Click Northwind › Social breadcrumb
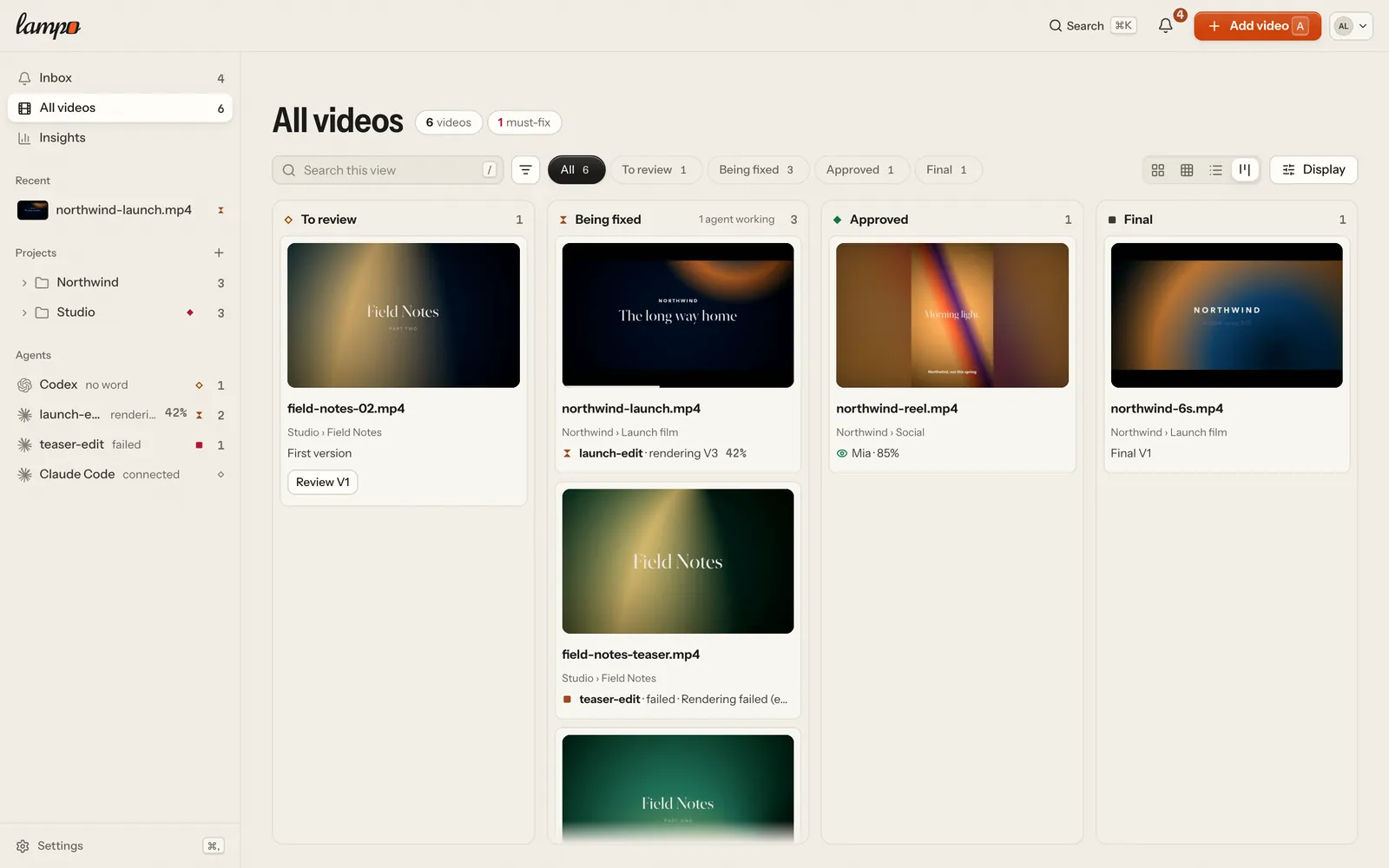This screenshot has height=868, width=1389. (880, 432)
